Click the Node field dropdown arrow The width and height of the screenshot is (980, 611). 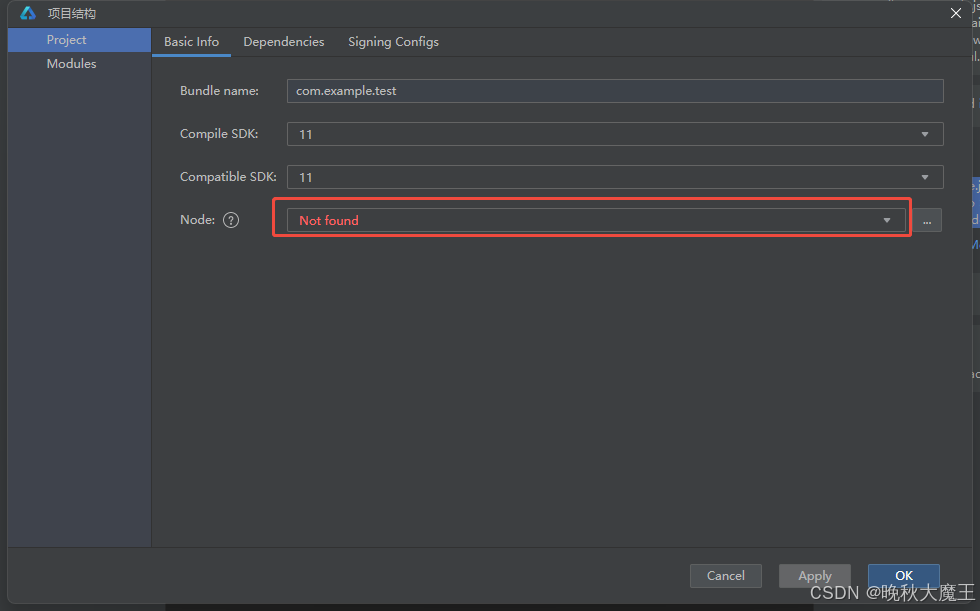click(886, 219)
